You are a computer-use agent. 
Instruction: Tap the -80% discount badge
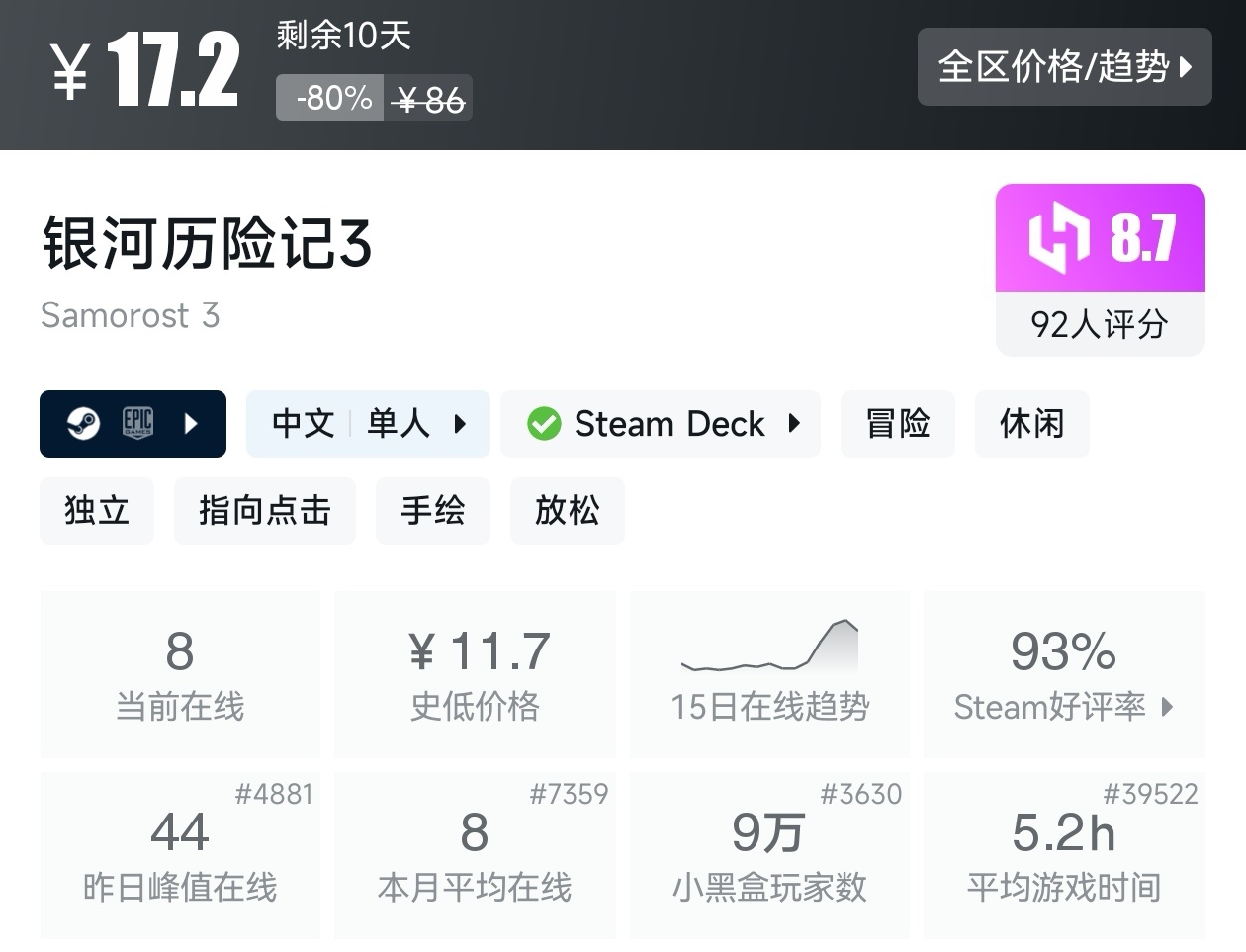click(330, 98)
